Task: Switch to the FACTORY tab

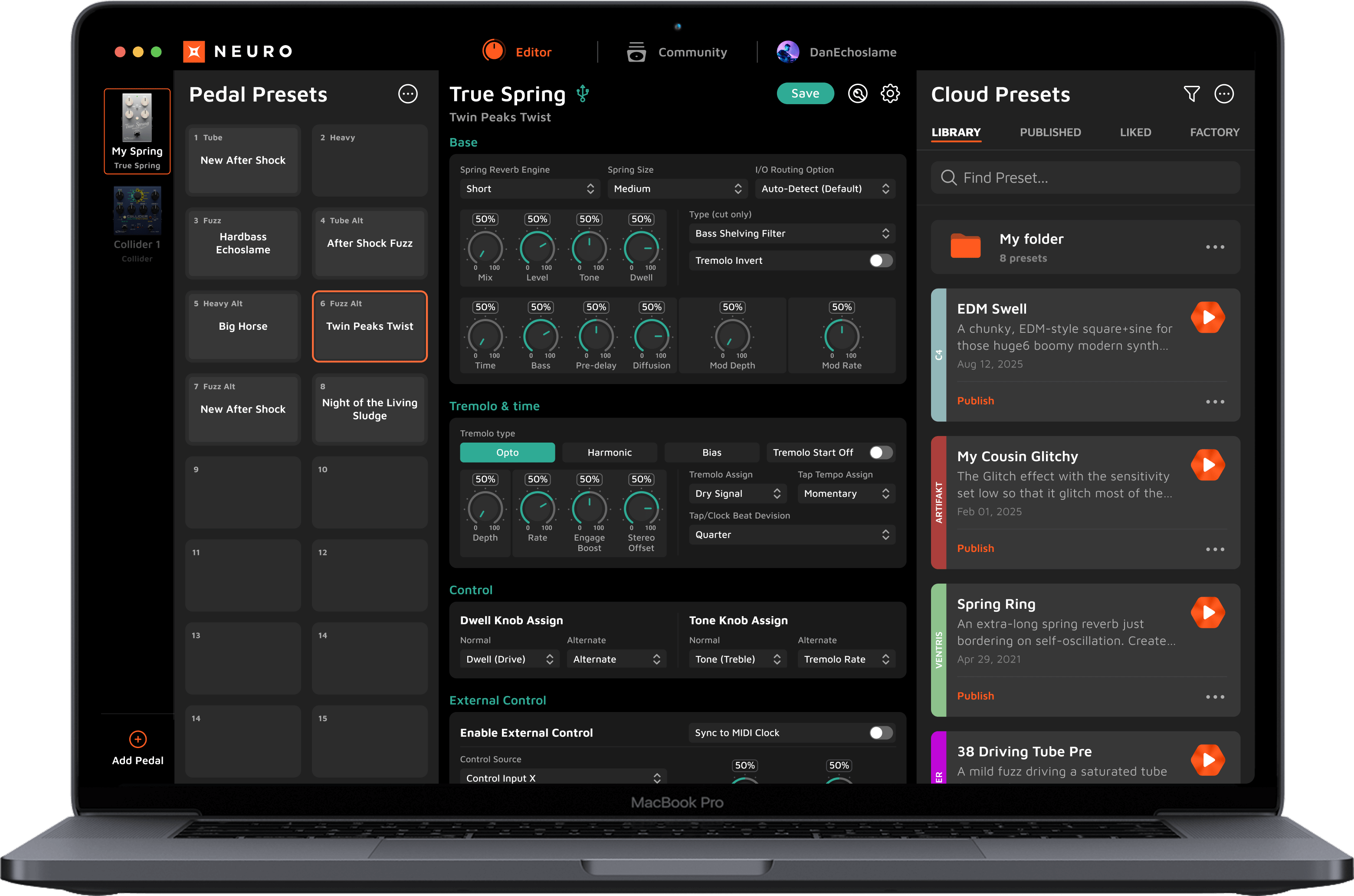Action: (x=1214, y=133)
